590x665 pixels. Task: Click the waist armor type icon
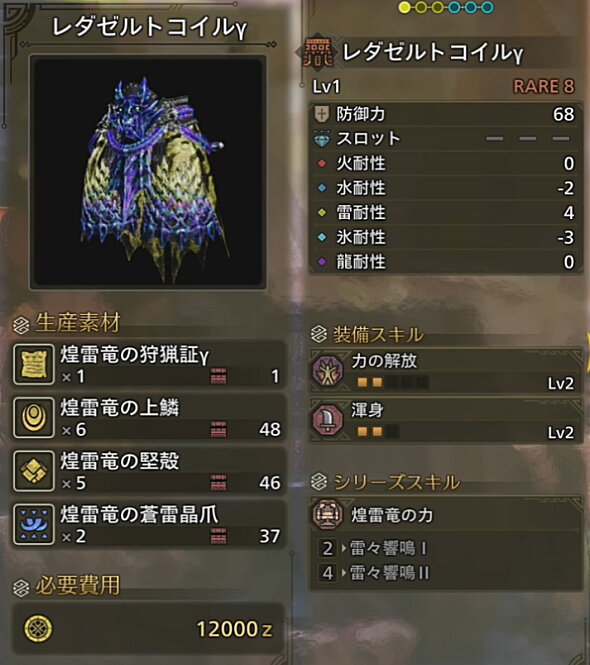tap(318, 53)
